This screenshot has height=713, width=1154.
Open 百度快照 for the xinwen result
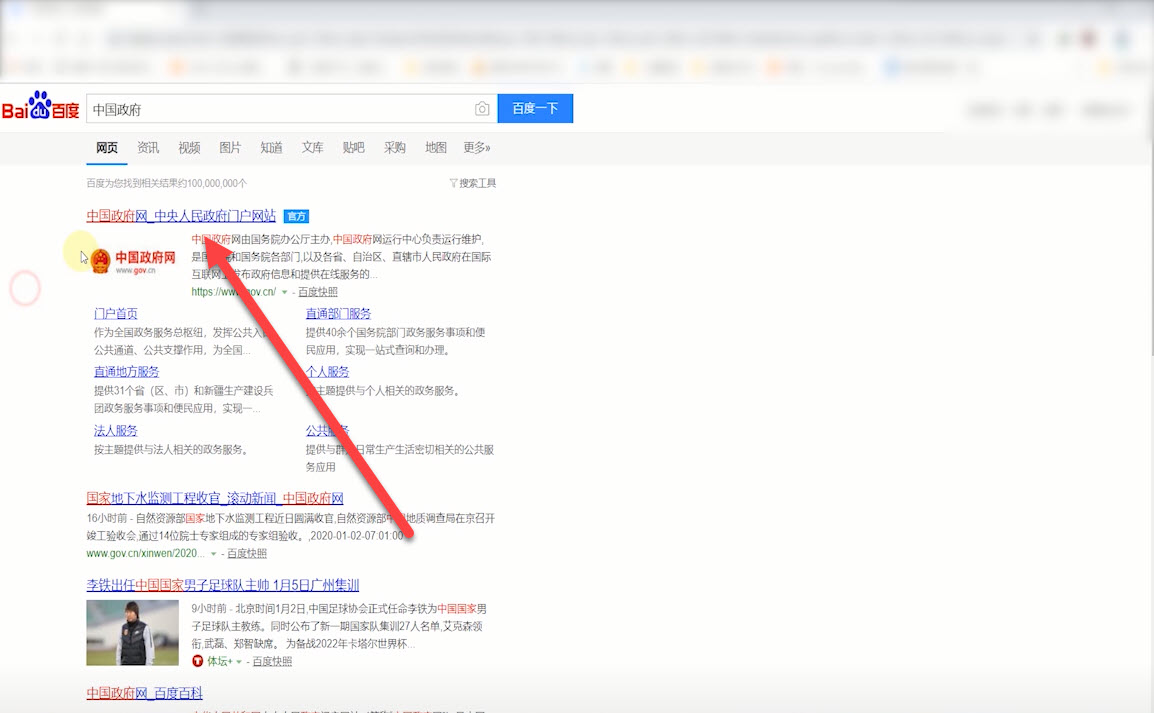coord(247,553)
